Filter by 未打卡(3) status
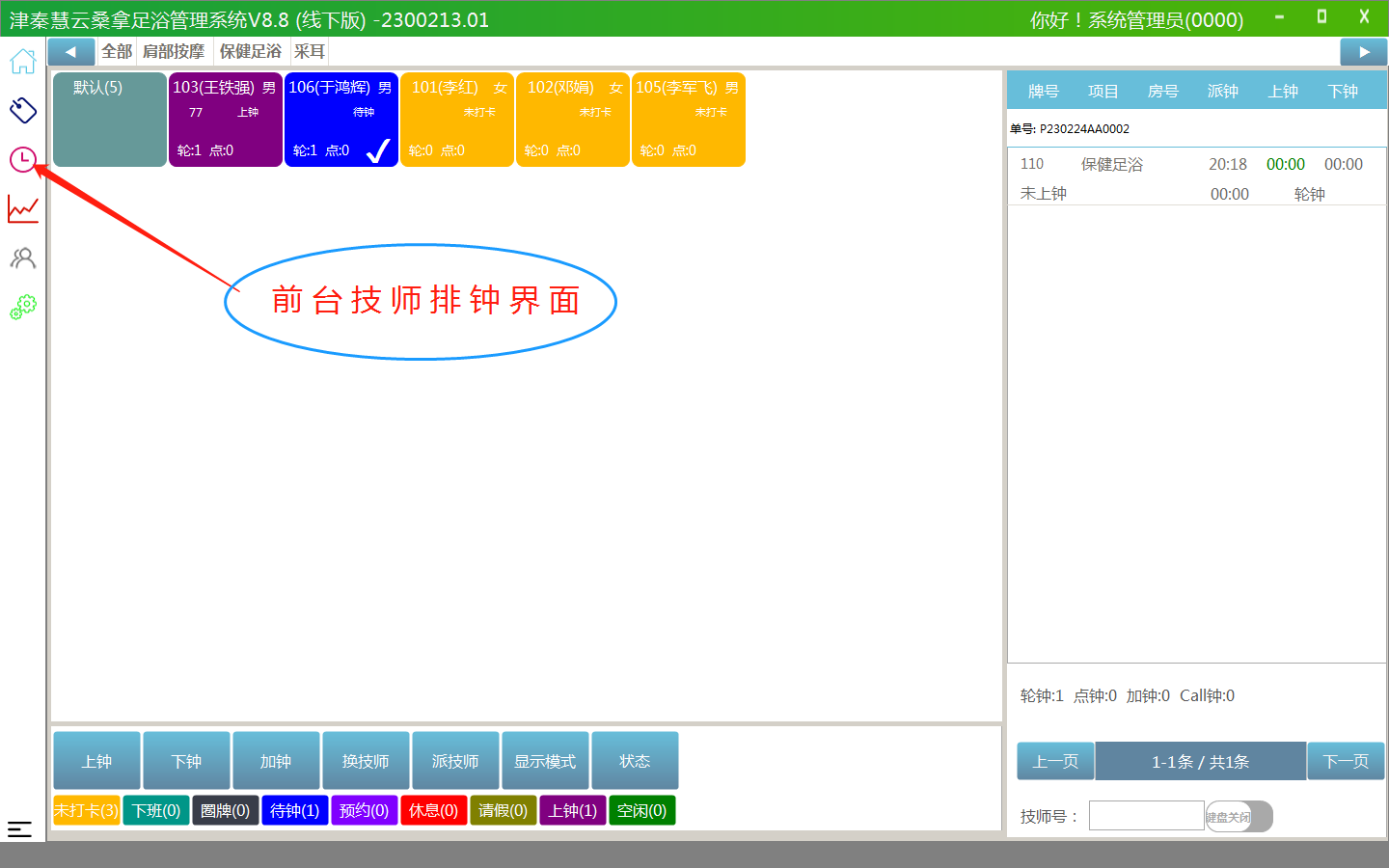The height and width of the screenshot is (868, 1389). tap(86, 810)
